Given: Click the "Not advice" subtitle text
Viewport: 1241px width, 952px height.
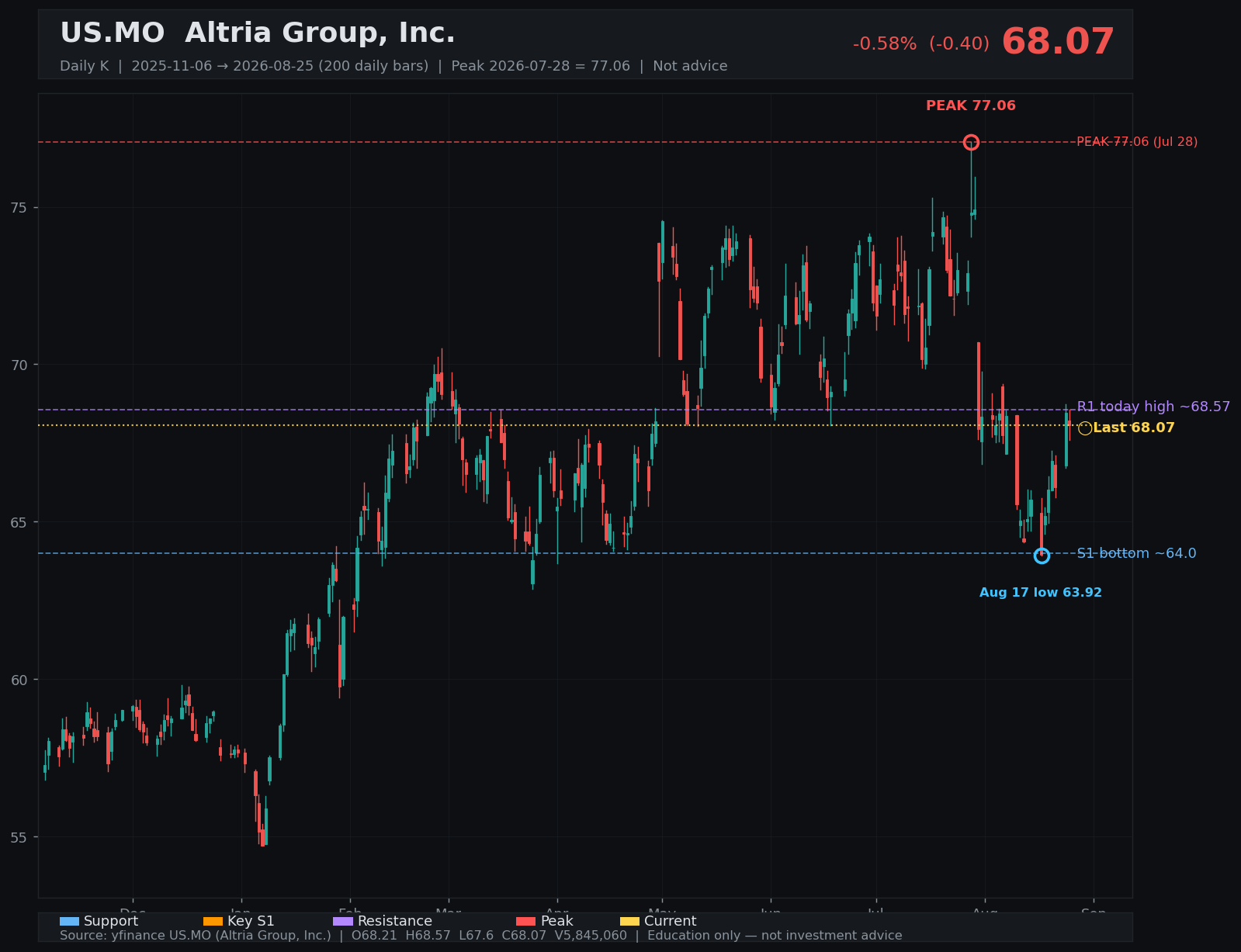Looking at the screenshot, I should (x=690, y=66).
